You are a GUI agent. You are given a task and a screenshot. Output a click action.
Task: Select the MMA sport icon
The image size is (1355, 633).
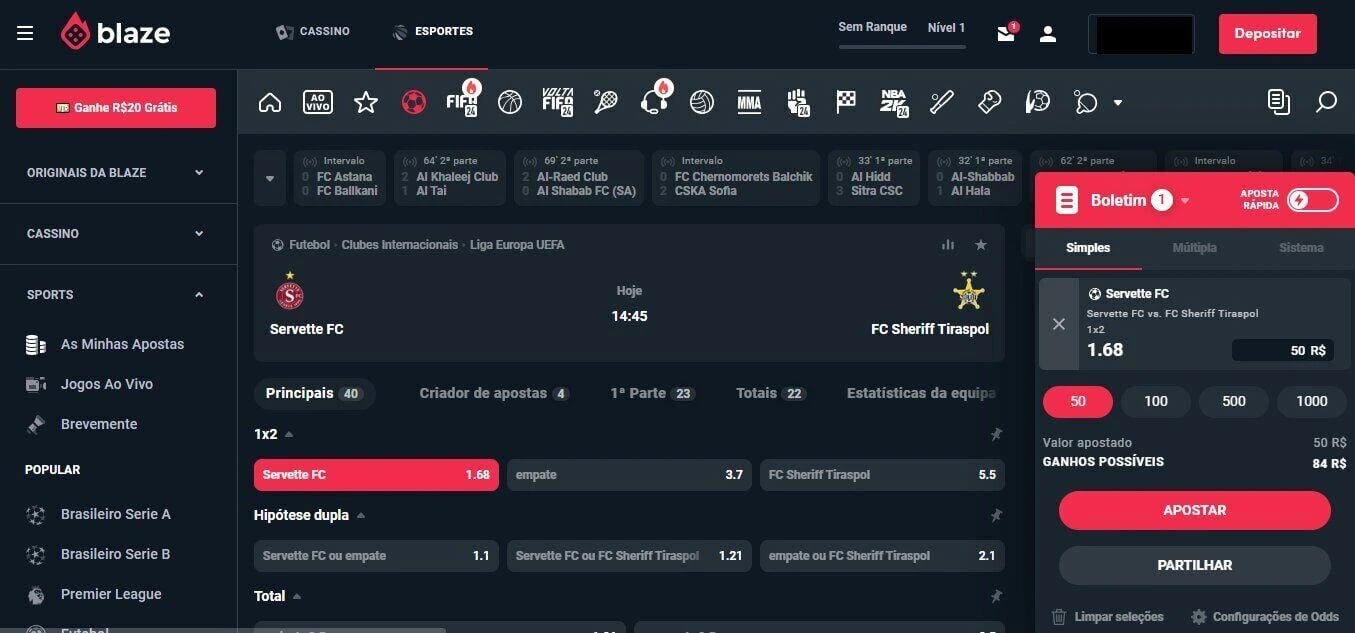tap(749, 102)
